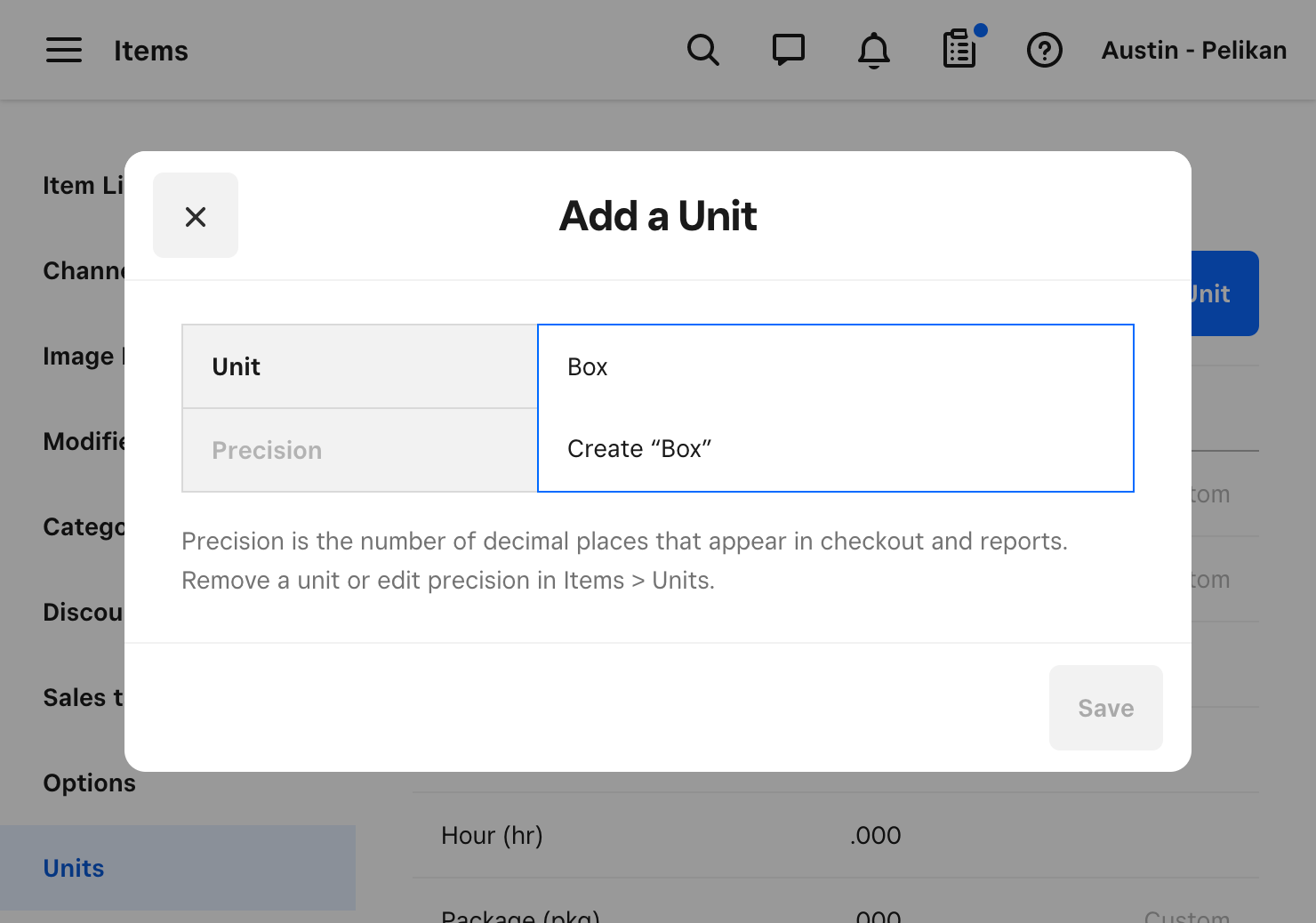Open the notifications bell
1316x923 pixels.
pos(873,51)
